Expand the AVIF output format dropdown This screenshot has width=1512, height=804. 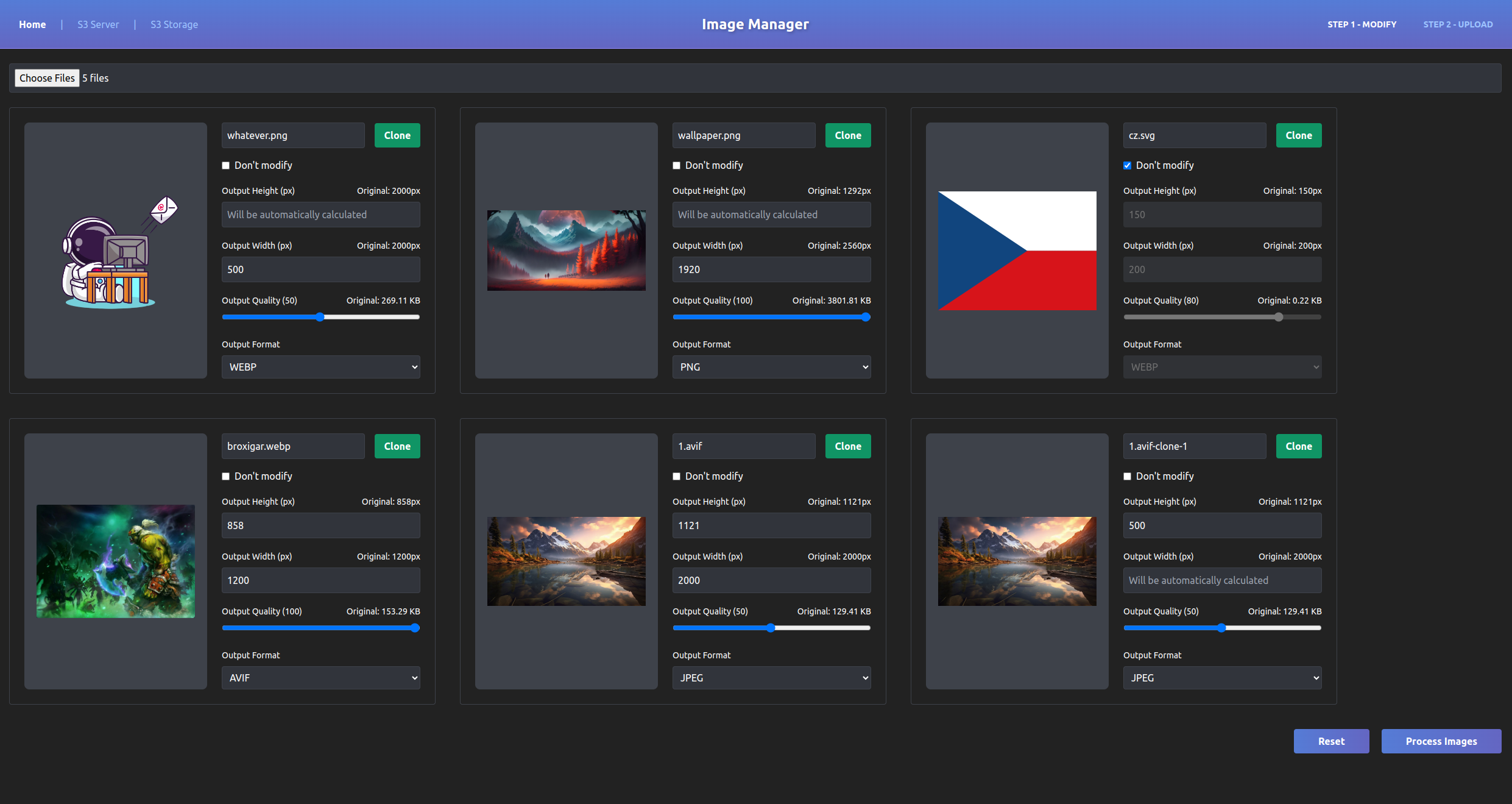(320, 678)
